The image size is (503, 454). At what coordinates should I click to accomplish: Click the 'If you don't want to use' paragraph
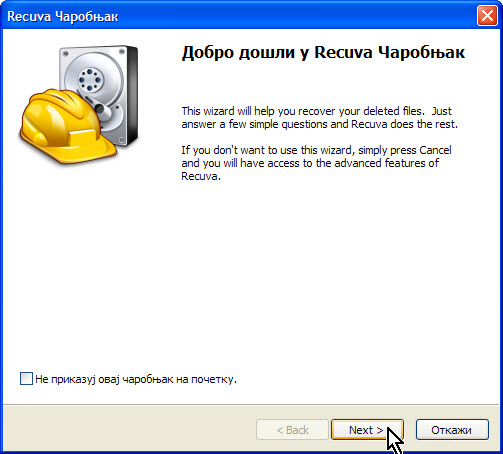(316, 163)
